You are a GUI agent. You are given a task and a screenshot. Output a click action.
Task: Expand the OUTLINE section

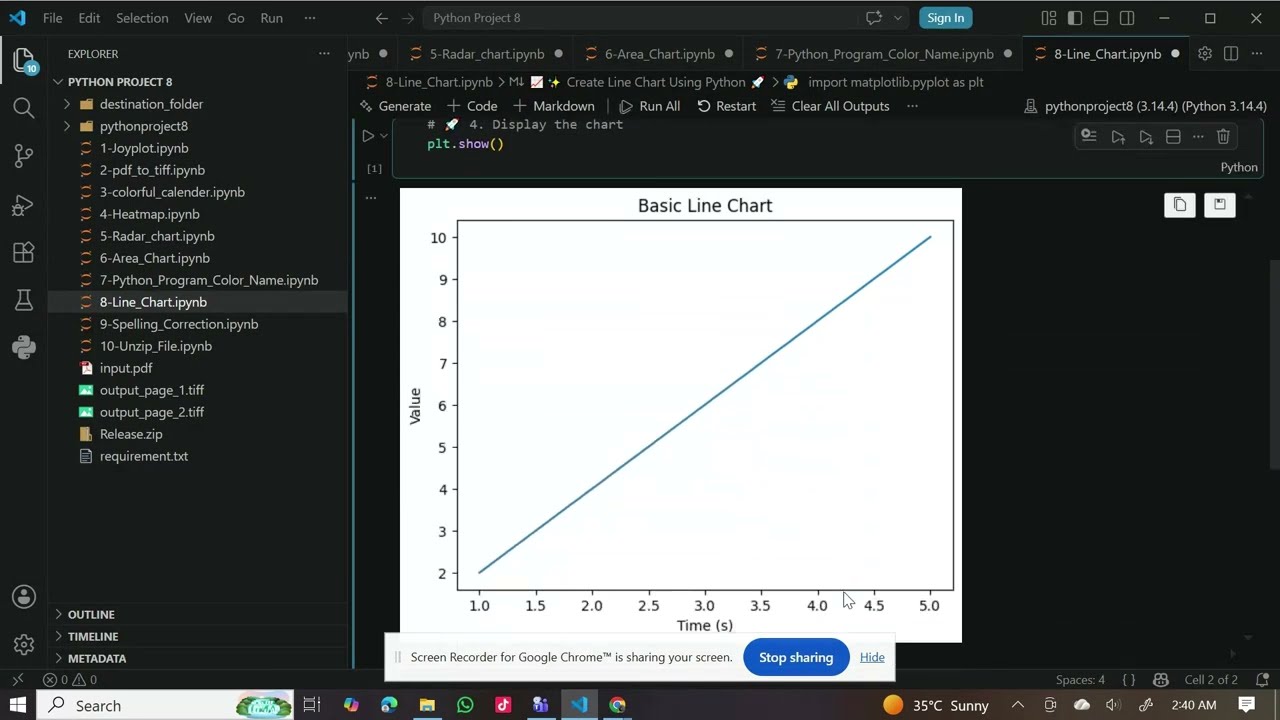tap(58, 614)
